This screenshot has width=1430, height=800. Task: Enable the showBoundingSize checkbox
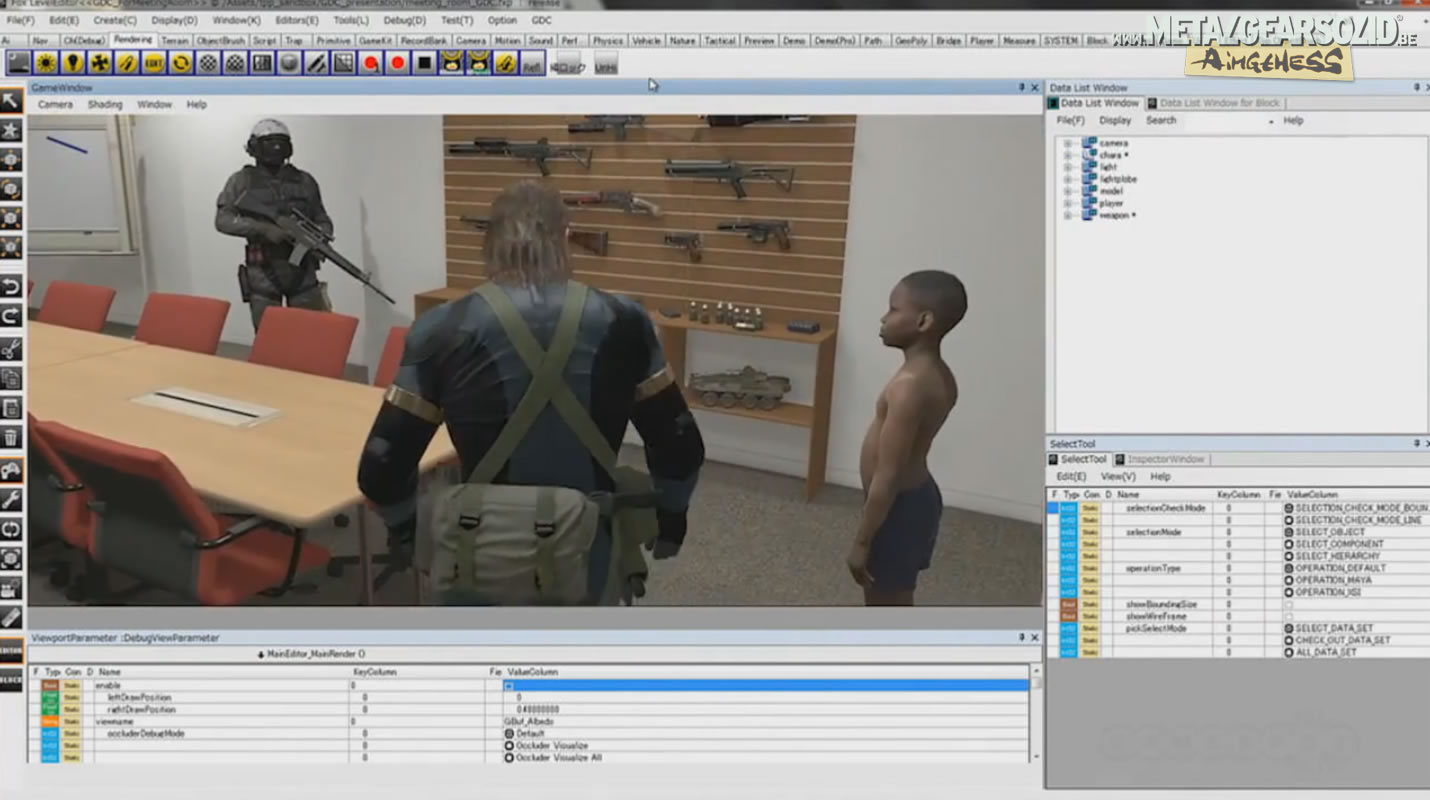1289,605
